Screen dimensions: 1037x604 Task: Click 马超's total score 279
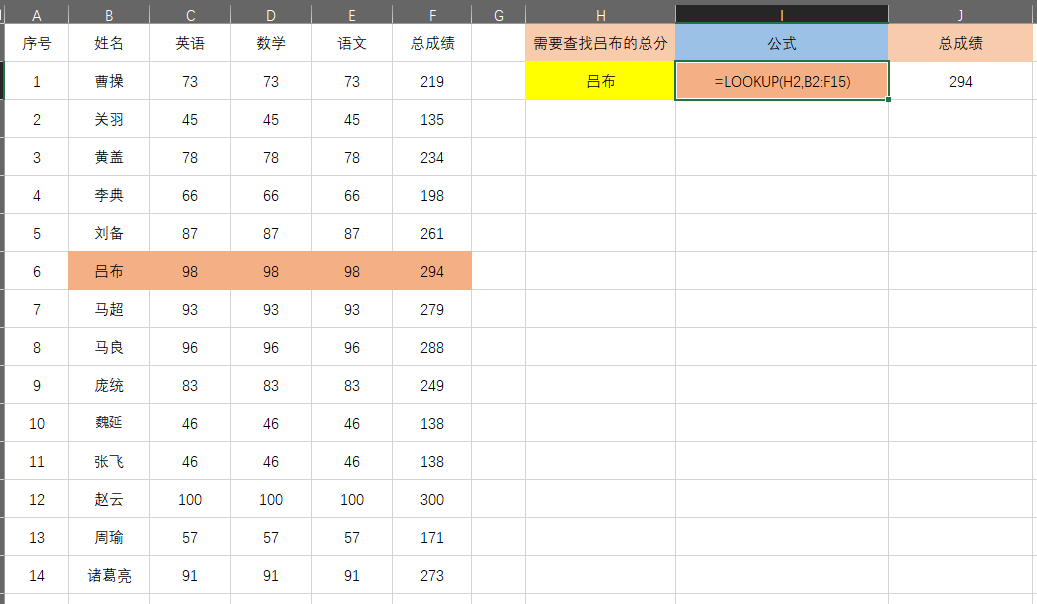tap(432, 310)
